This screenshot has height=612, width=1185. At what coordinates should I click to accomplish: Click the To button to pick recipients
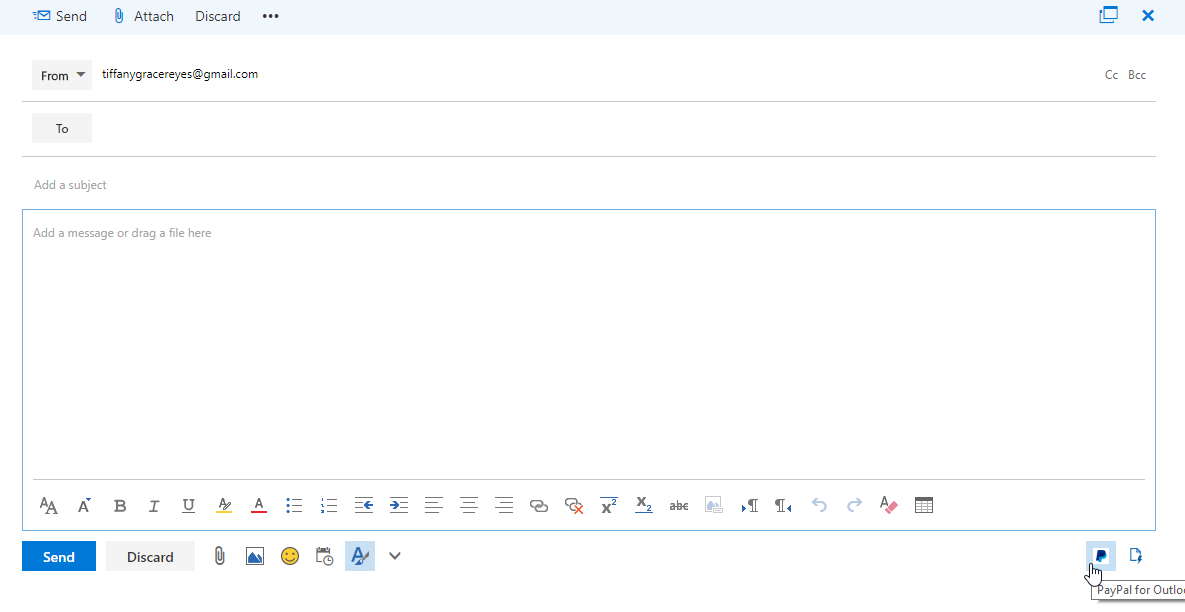(62, 128)
